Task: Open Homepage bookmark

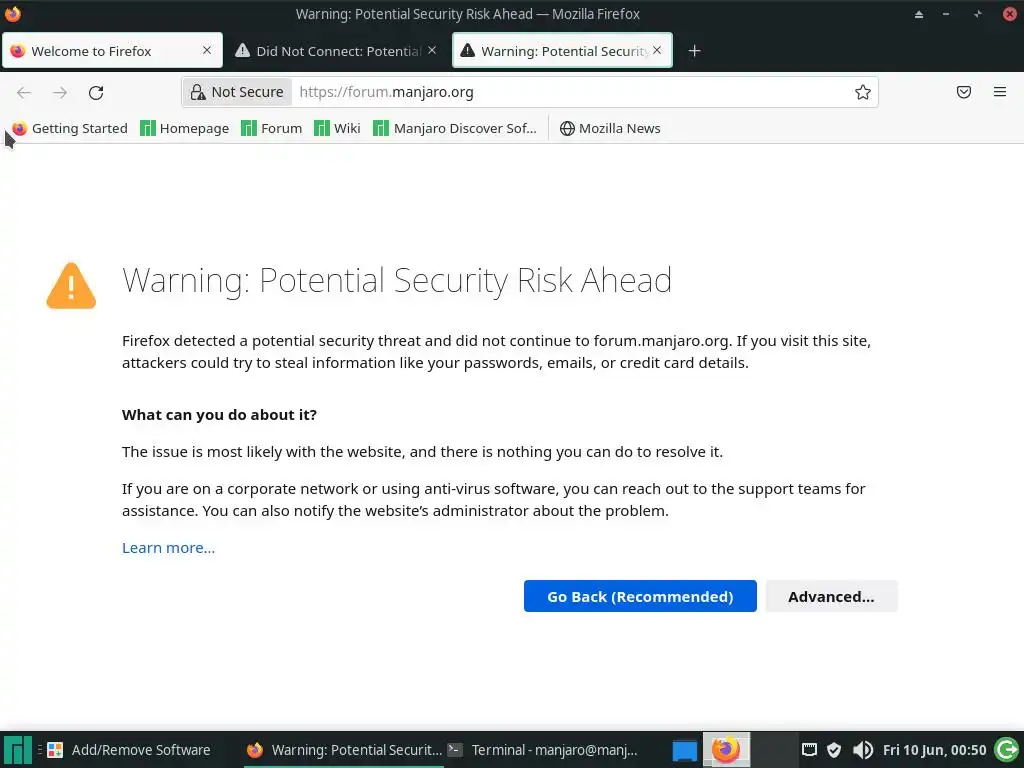Action: coord(185,128)
